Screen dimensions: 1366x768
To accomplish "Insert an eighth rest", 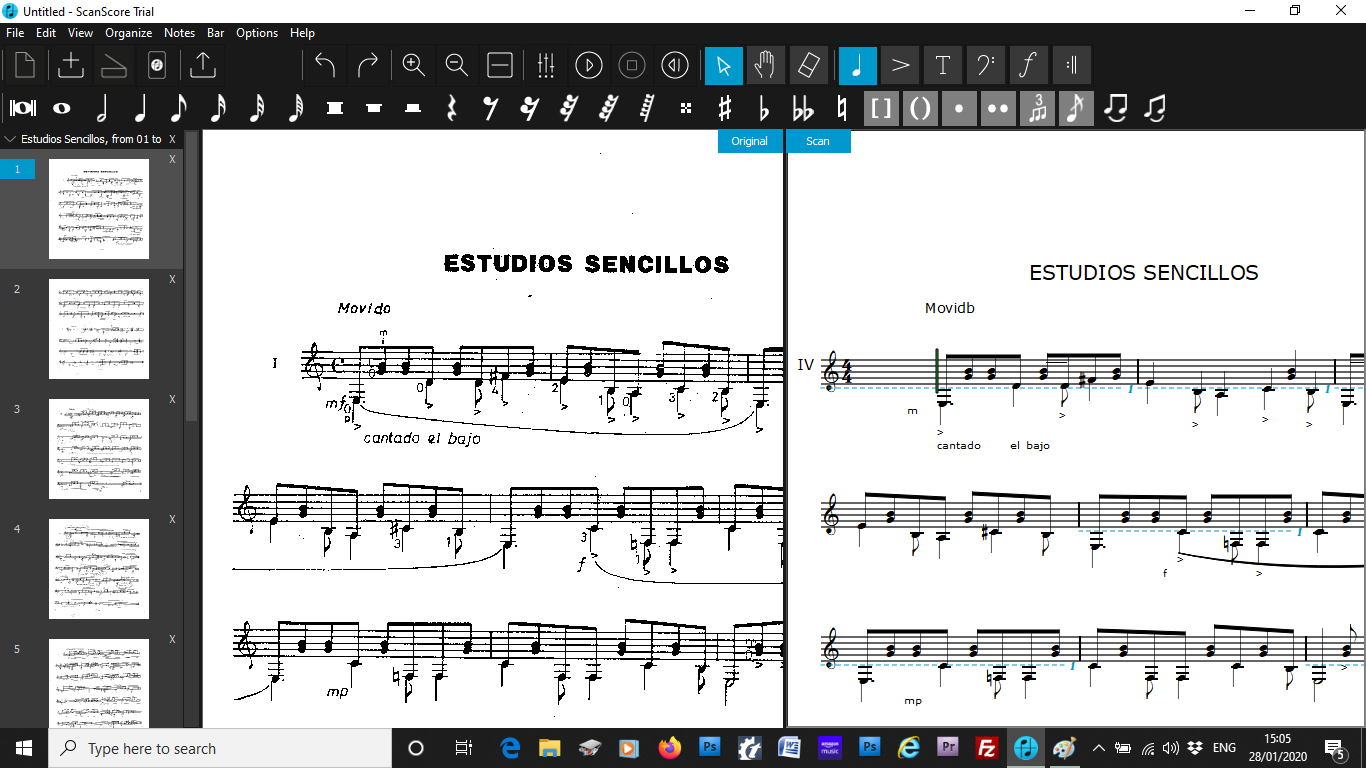I will pyautogui.click(x=491, y=108).
